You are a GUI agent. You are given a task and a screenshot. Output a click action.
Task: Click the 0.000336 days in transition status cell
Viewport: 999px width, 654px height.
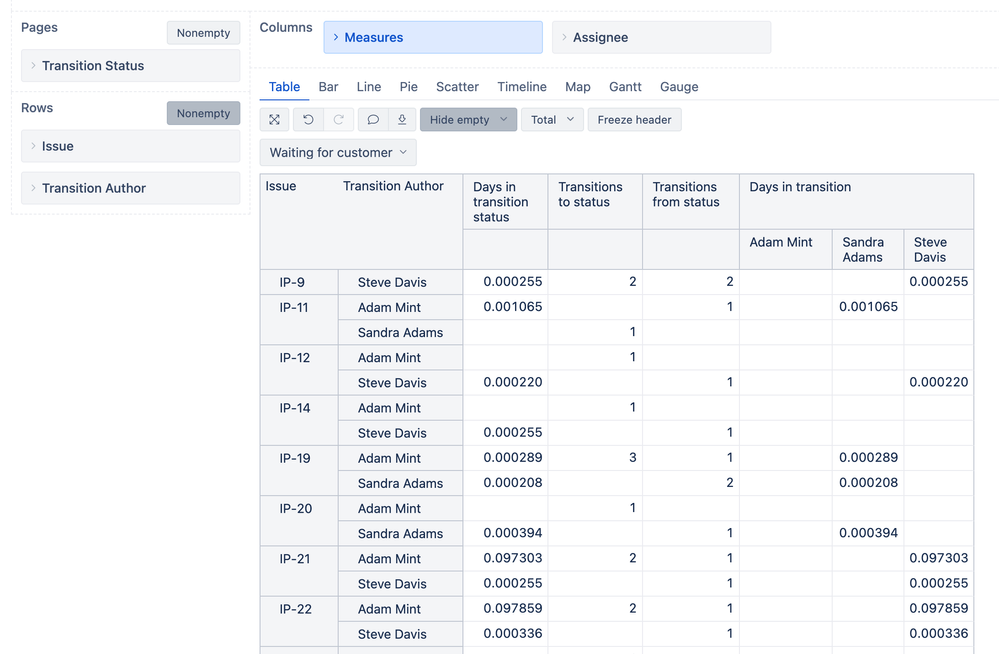(x=505, y=634)
